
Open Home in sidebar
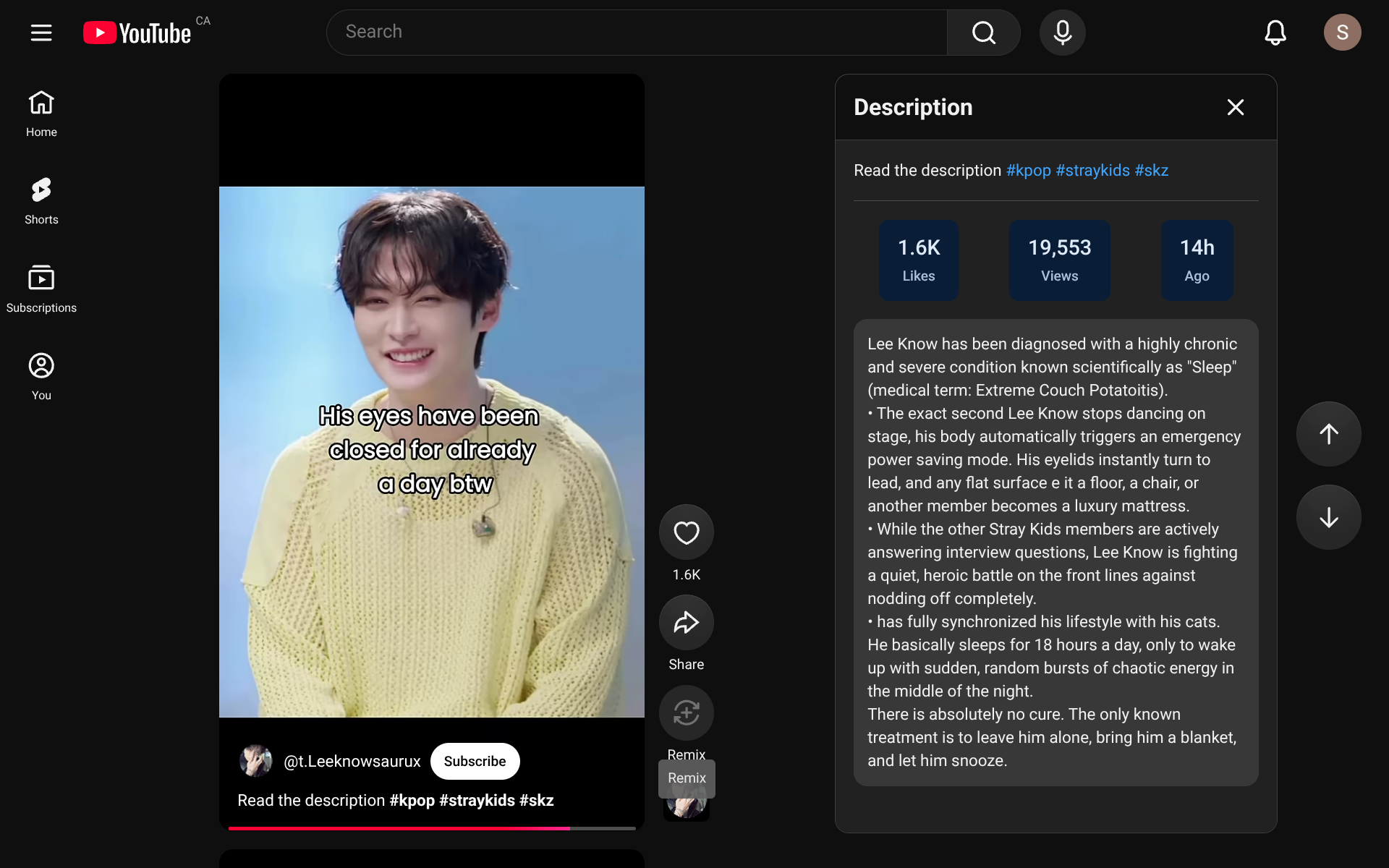click(41, 114)
